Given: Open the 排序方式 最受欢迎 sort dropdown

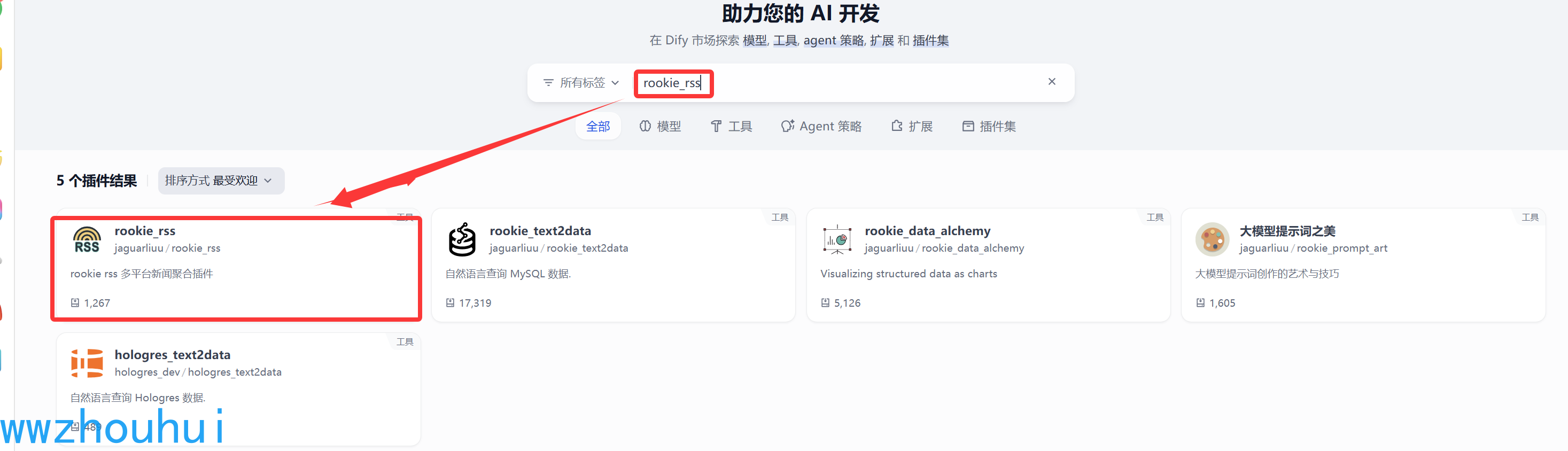Looking at the screenshot, I should point(221,181).
